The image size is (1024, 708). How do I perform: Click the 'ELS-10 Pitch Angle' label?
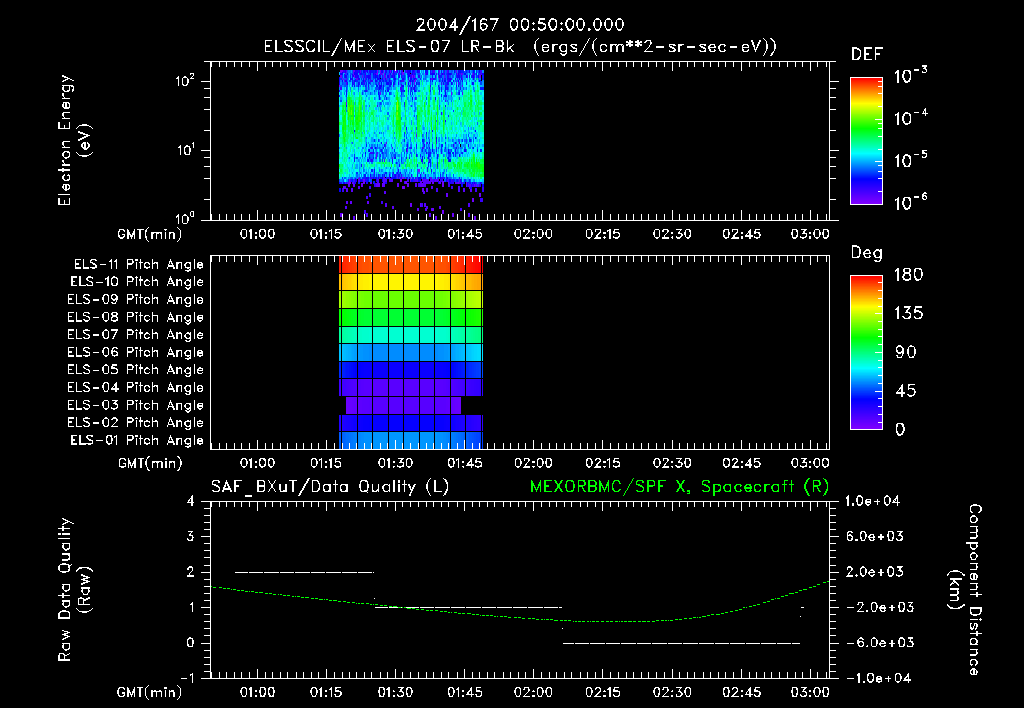[137, 282]
